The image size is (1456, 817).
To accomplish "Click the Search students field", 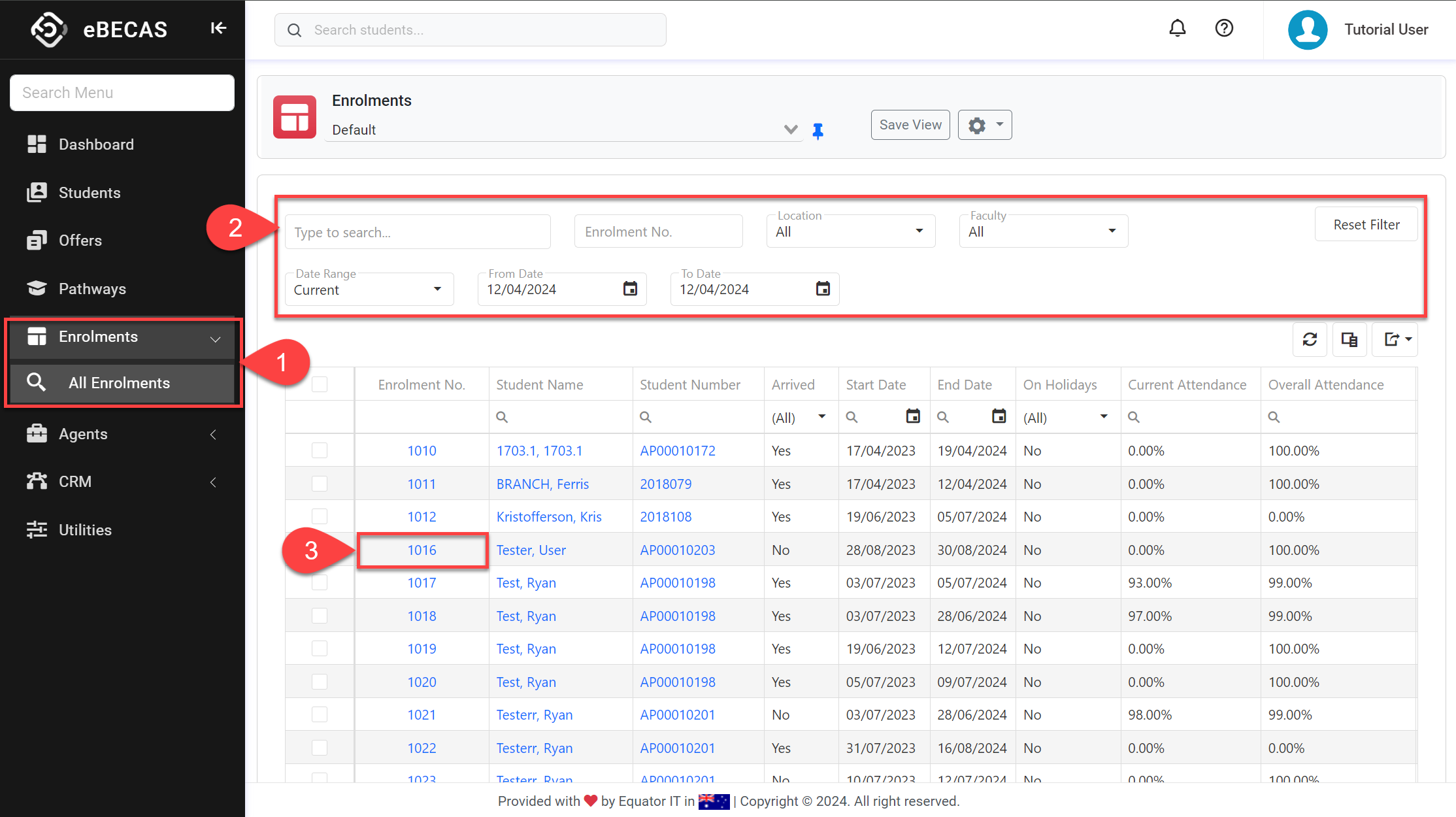I will pyautogui.click(x=471, y=30).
